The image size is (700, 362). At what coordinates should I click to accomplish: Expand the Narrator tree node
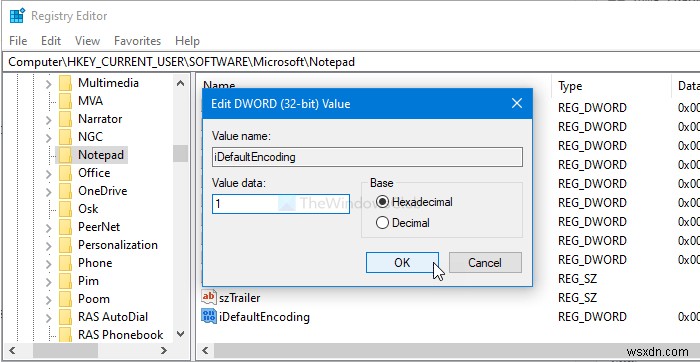49,119
